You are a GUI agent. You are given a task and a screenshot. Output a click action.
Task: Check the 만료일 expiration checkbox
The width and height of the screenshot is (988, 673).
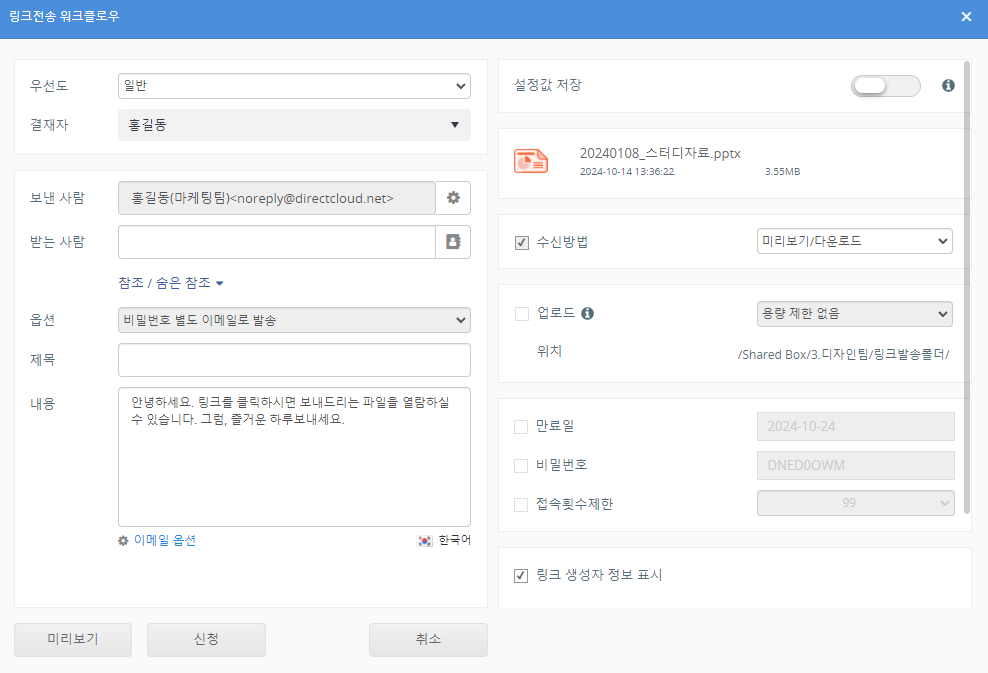(521, 427)
